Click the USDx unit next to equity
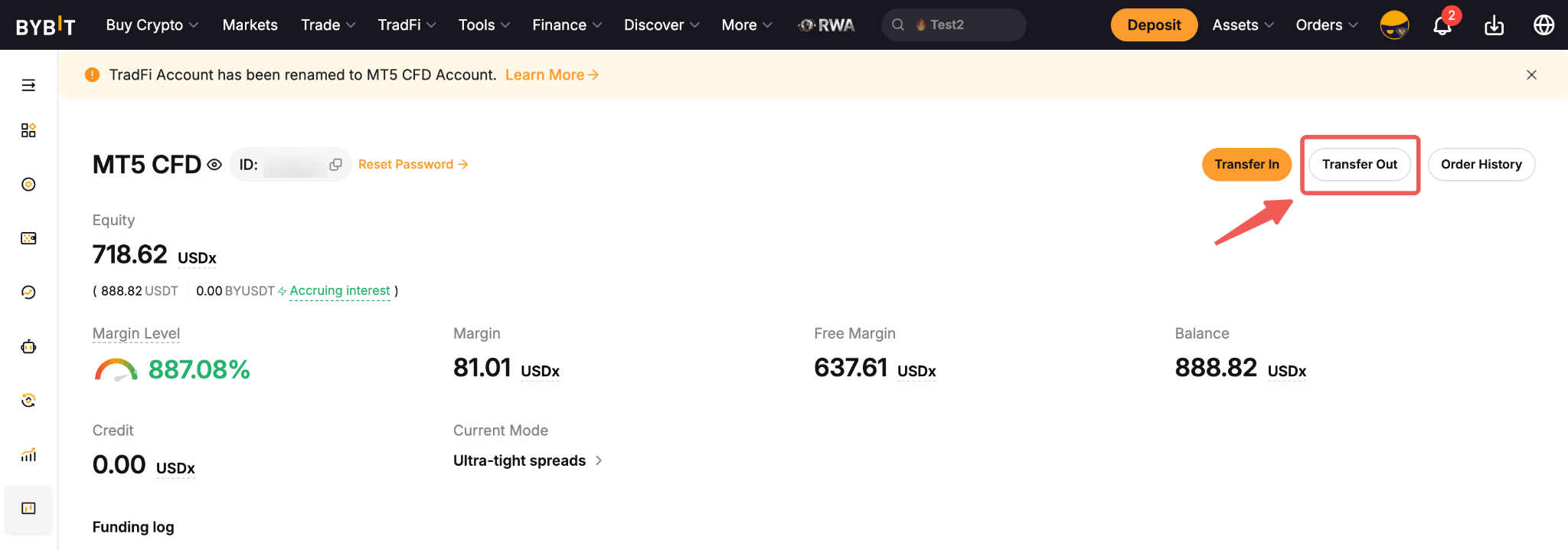The width and height of the screenshot is (1568, 550). click(x=197, y=258)
